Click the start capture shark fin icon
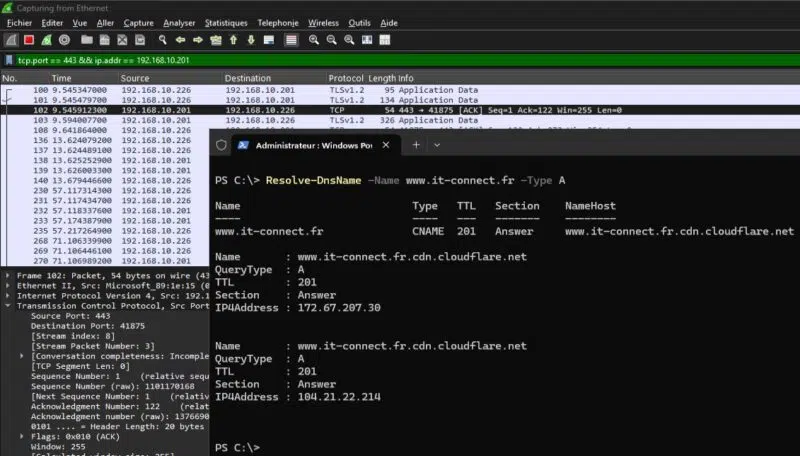Image resolution: width=800 pixels, height=456 pixels. pyautogui.click(x=11, y=40)
